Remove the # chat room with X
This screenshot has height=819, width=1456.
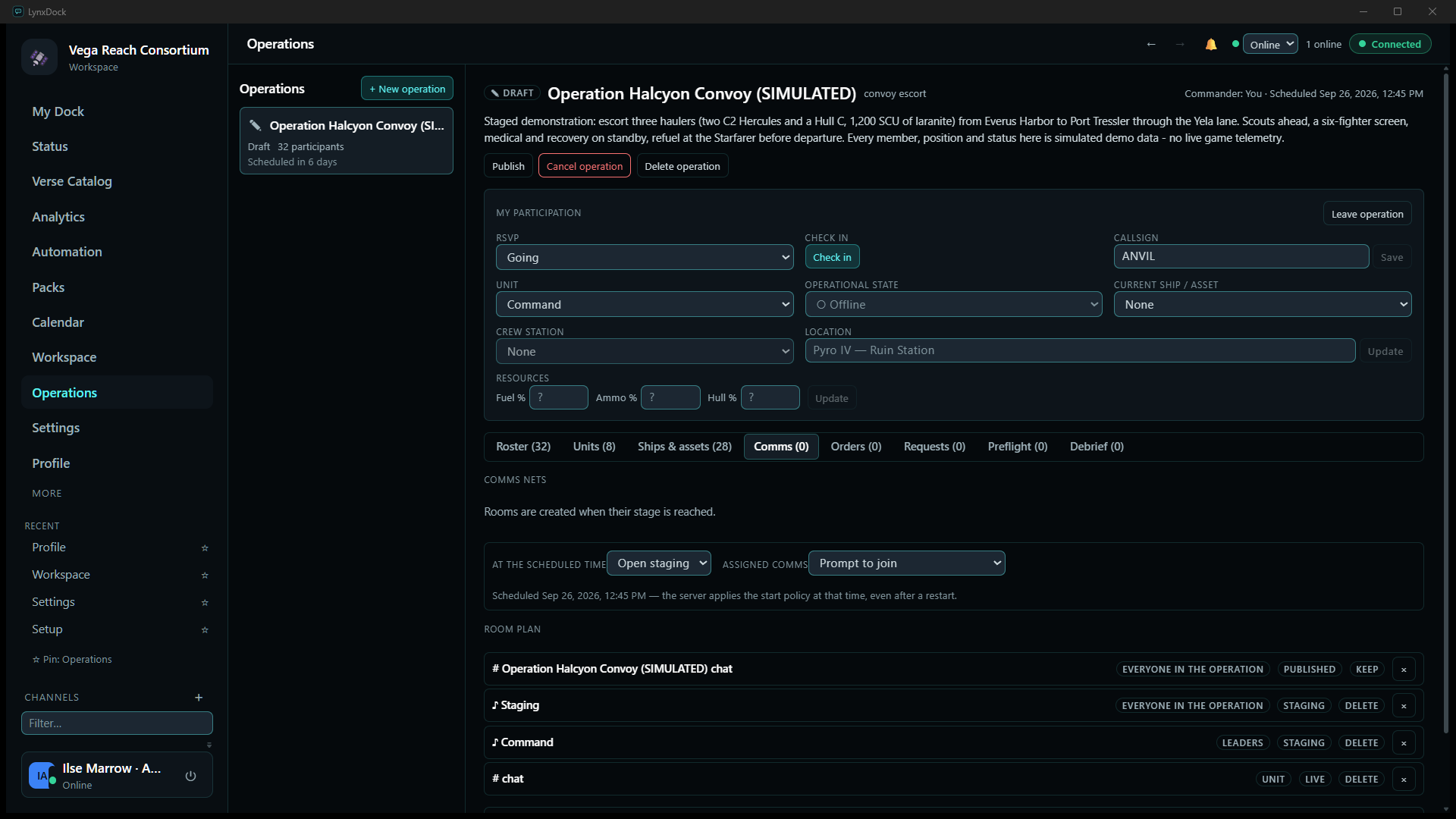click(1404, 780)
